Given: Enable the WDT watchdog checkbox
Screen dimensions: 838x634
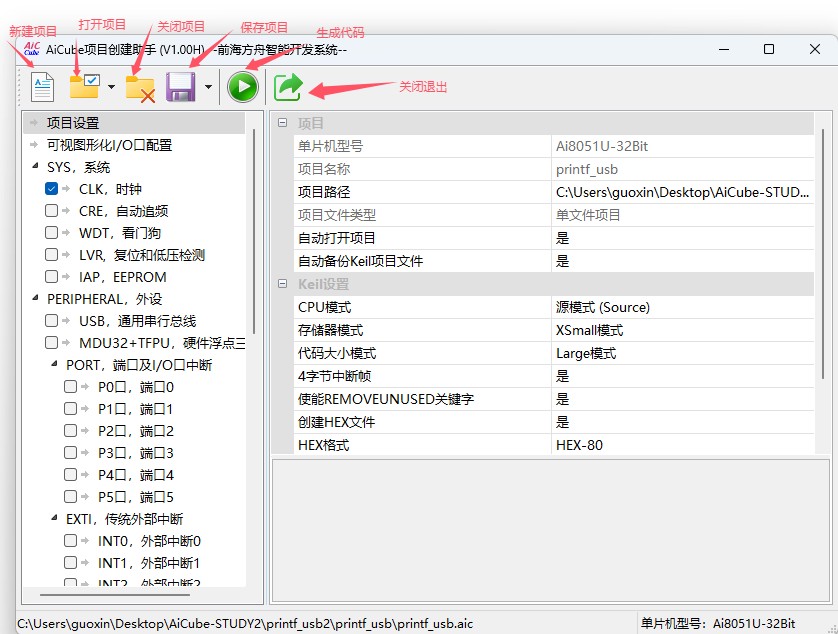Looking at the screenshot, I should click(x=51, y=233).
